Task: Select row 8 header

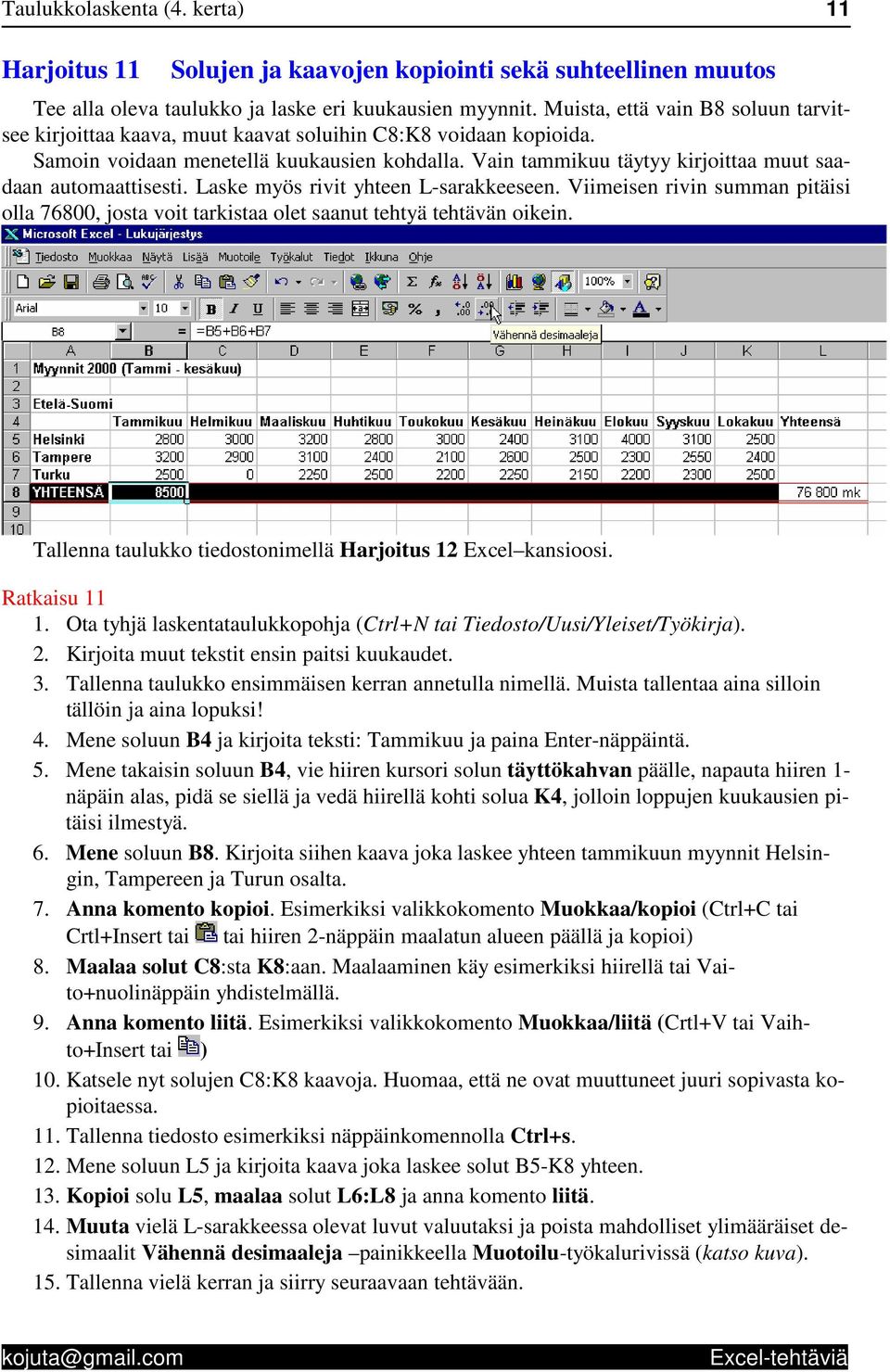Action: 16,492
